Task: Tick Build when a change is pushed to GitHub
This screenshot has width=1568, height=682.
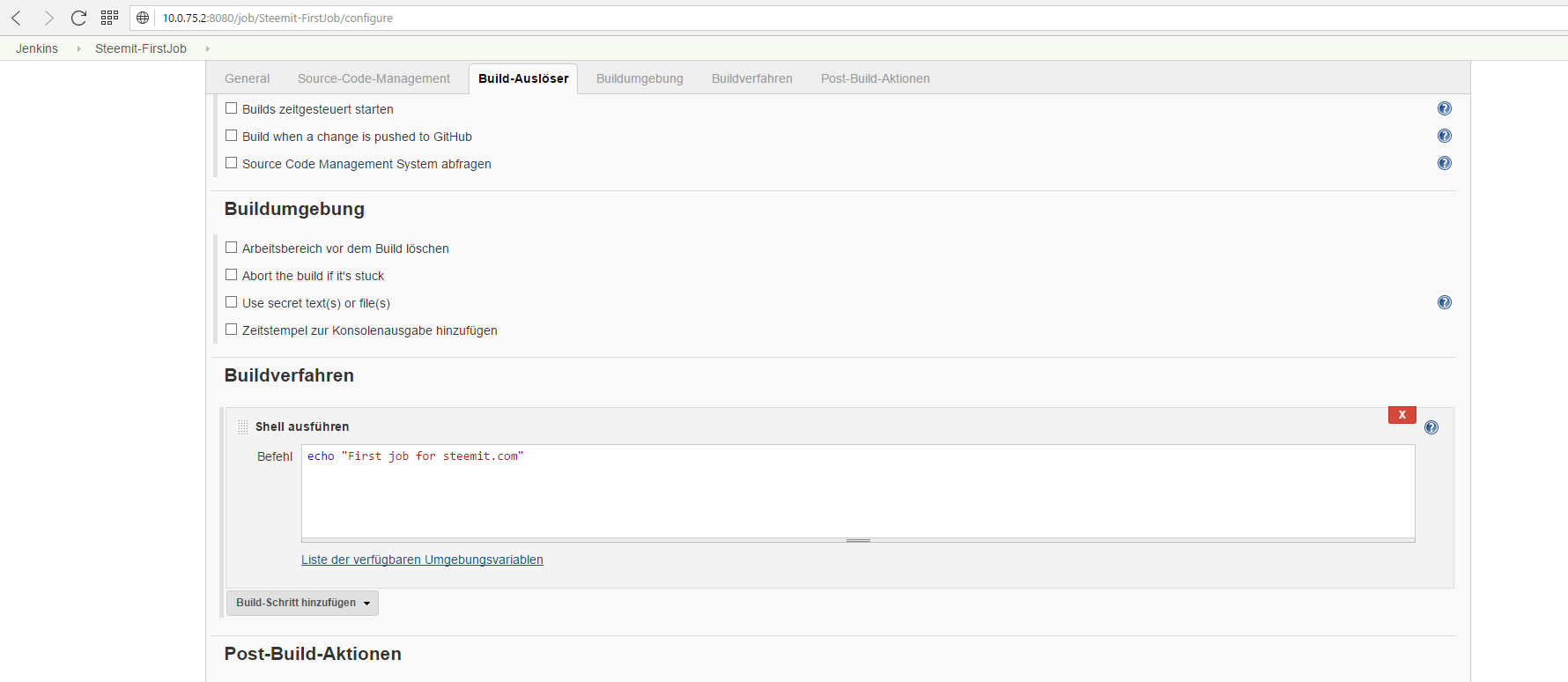Action: tap(231, 136)
